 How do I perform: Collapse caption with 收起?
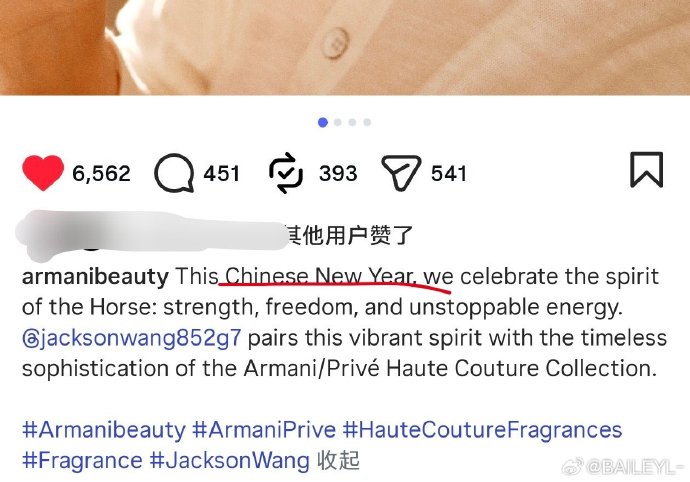pyautogui.click(x=338, y=461)
